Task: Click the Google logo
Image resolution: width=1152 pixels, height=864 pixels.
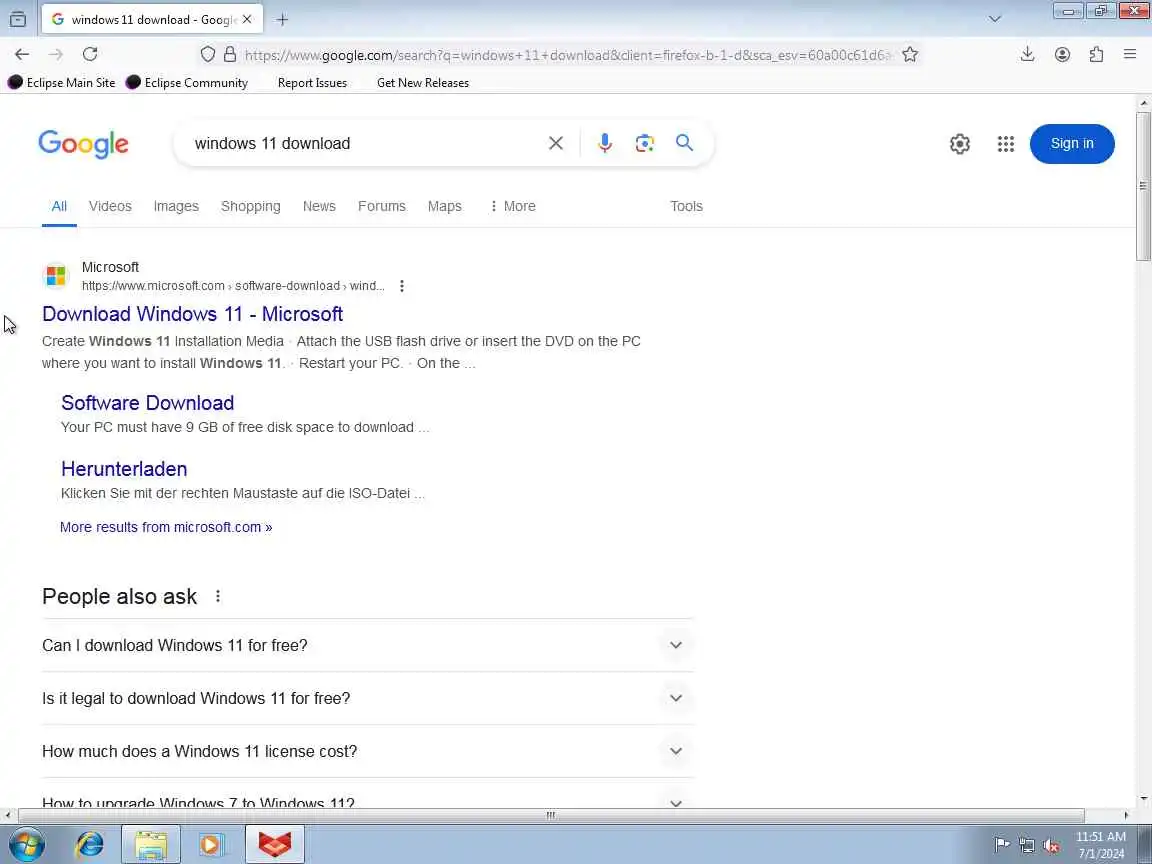Action: [x=83, y=144]
